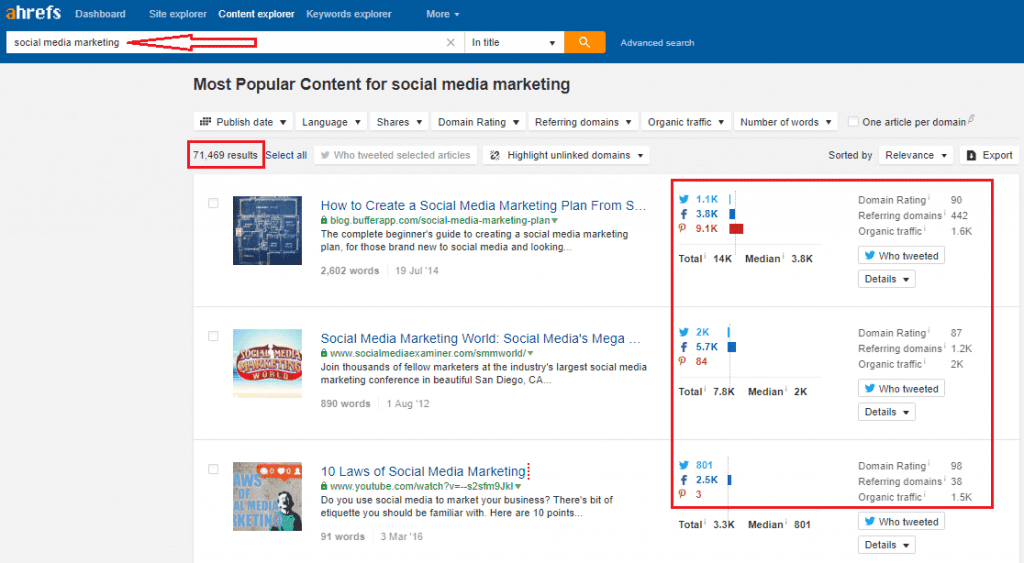Open the More navigation menu
1024x563 pixels.
[x=442, y=14]
